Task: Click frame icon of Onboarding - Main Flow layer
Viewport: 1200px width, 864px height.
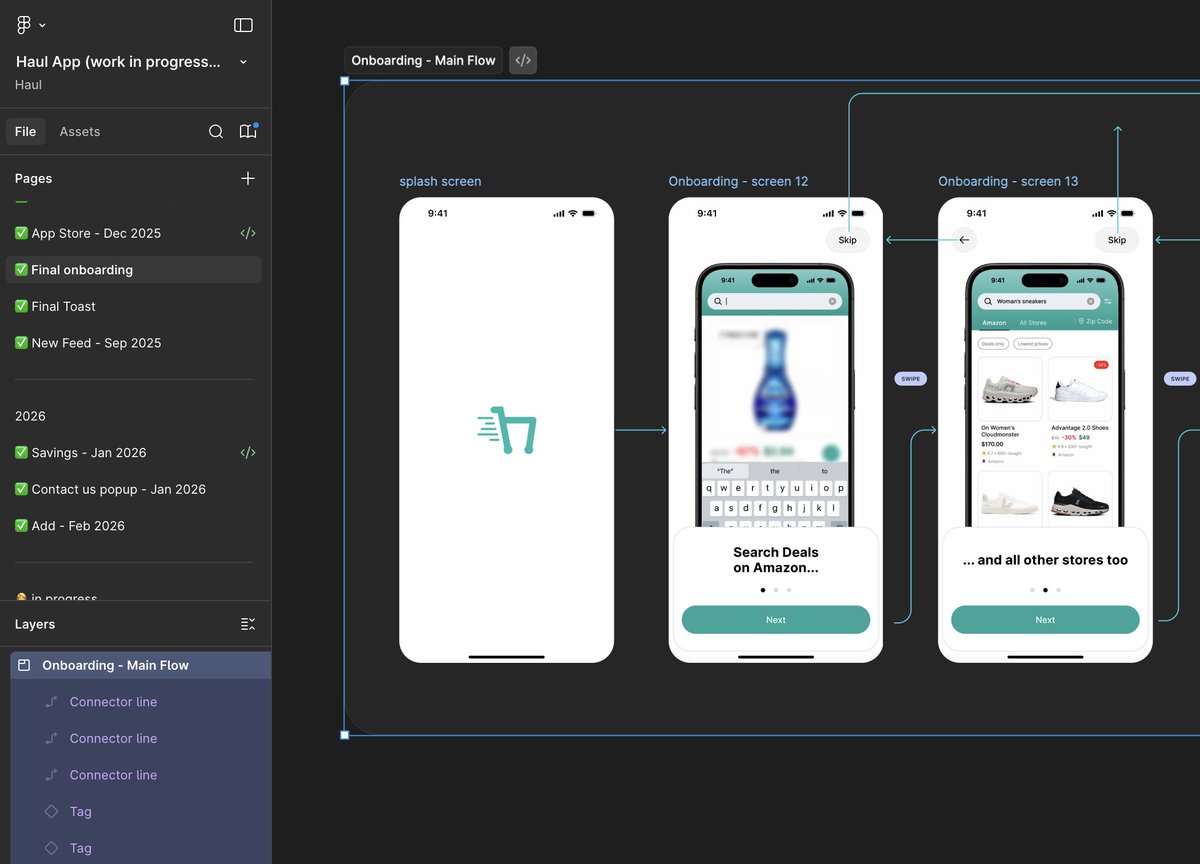Action: [x=25, y=665]
